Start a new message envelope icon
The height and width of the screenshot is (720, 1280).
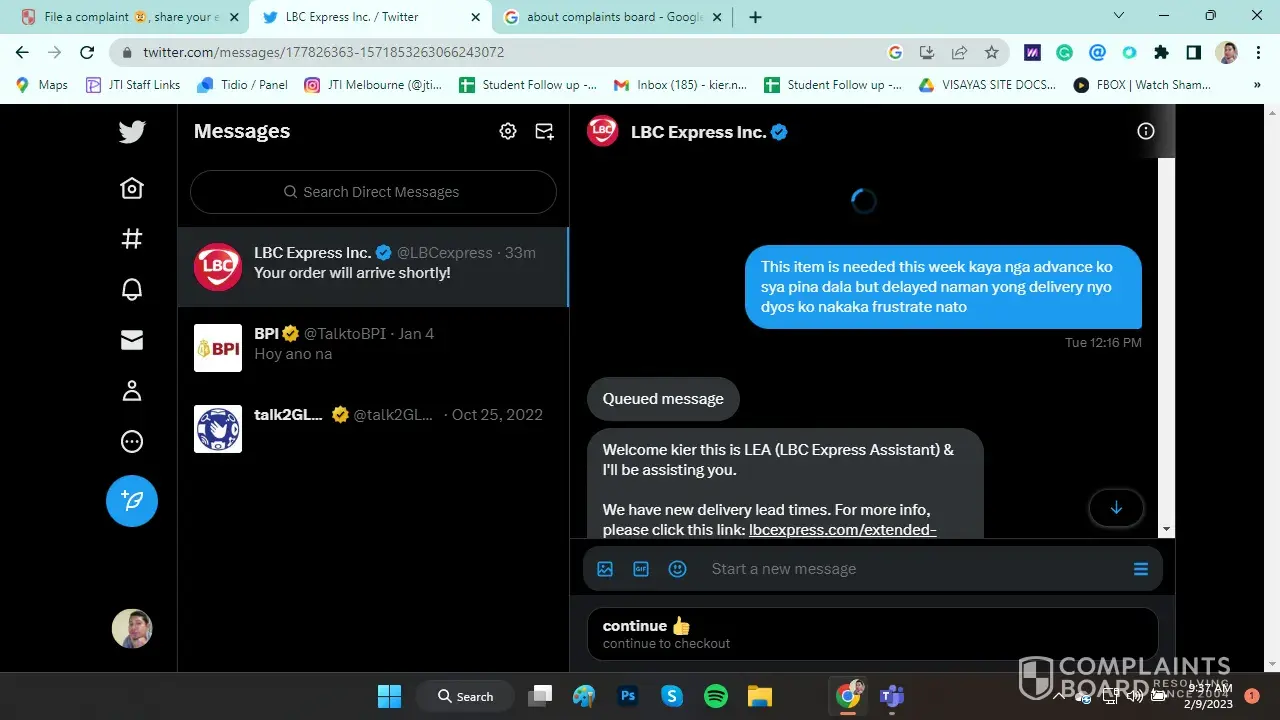(x=544, y=131)
